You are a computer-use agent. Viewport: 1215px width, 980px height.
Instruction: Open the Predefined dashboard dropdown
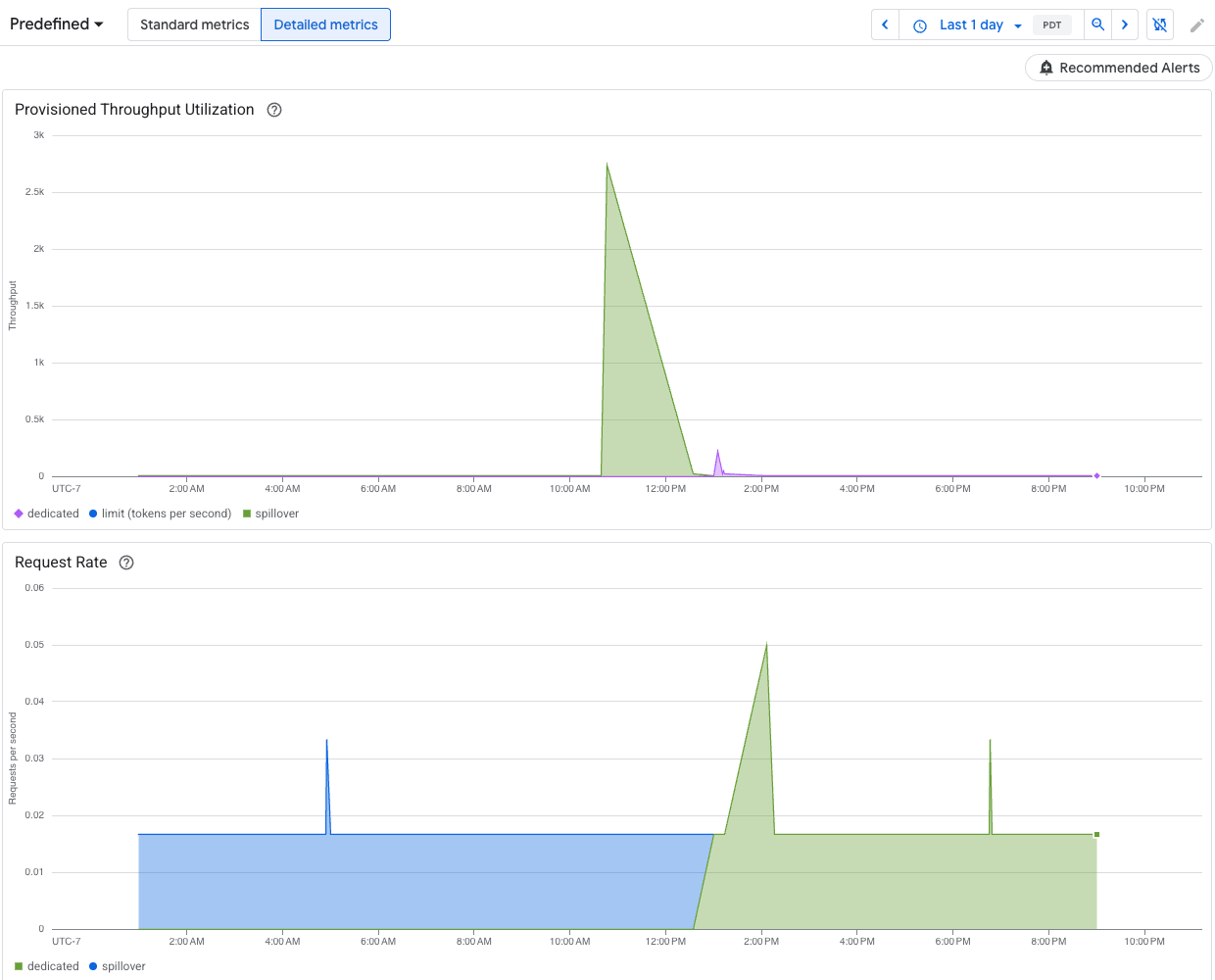[57, 24]
